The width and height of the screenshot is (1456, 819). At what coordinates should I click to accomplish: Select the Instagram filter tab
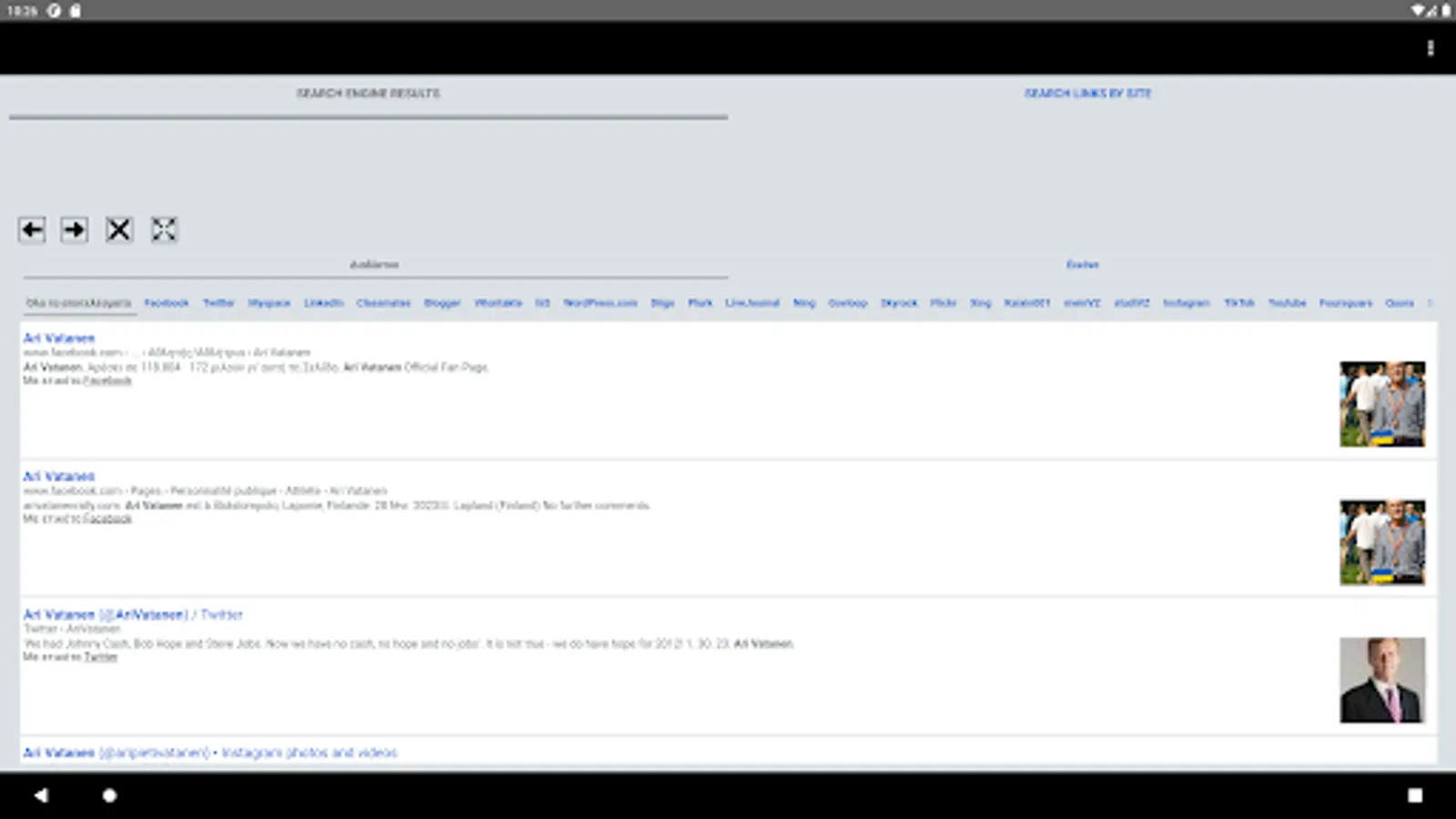tap(1187, 303)
